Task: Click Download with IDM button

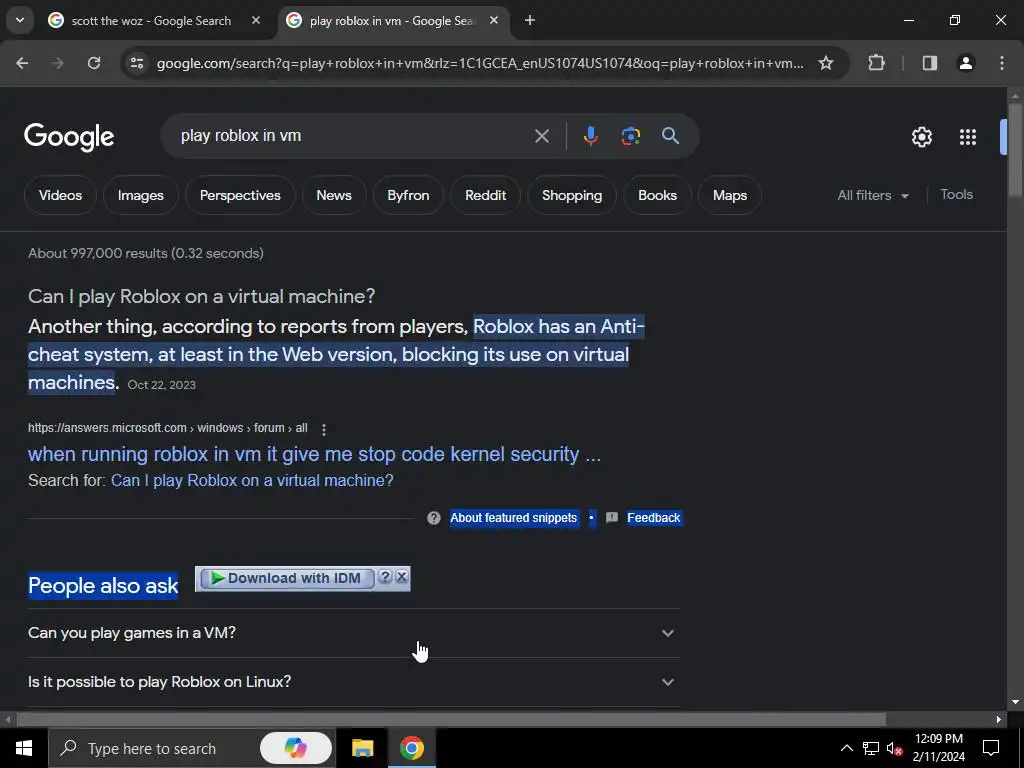Action: point(286,578)
